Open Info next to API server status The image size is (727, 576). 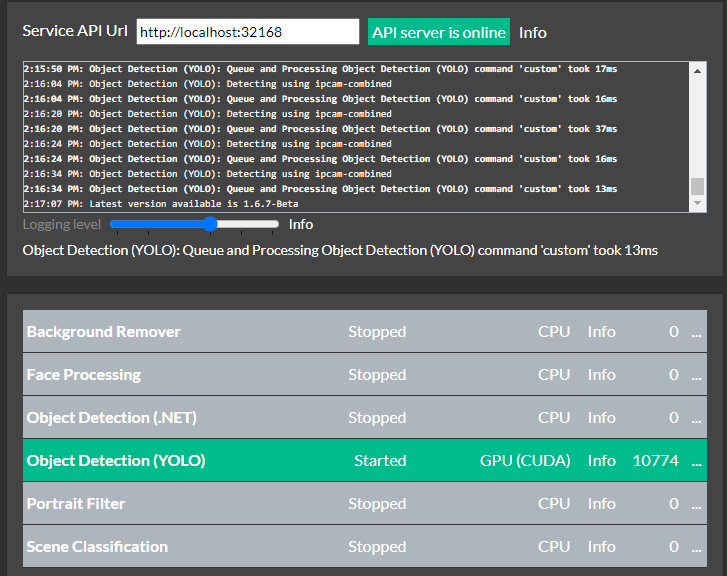(533, 33)
